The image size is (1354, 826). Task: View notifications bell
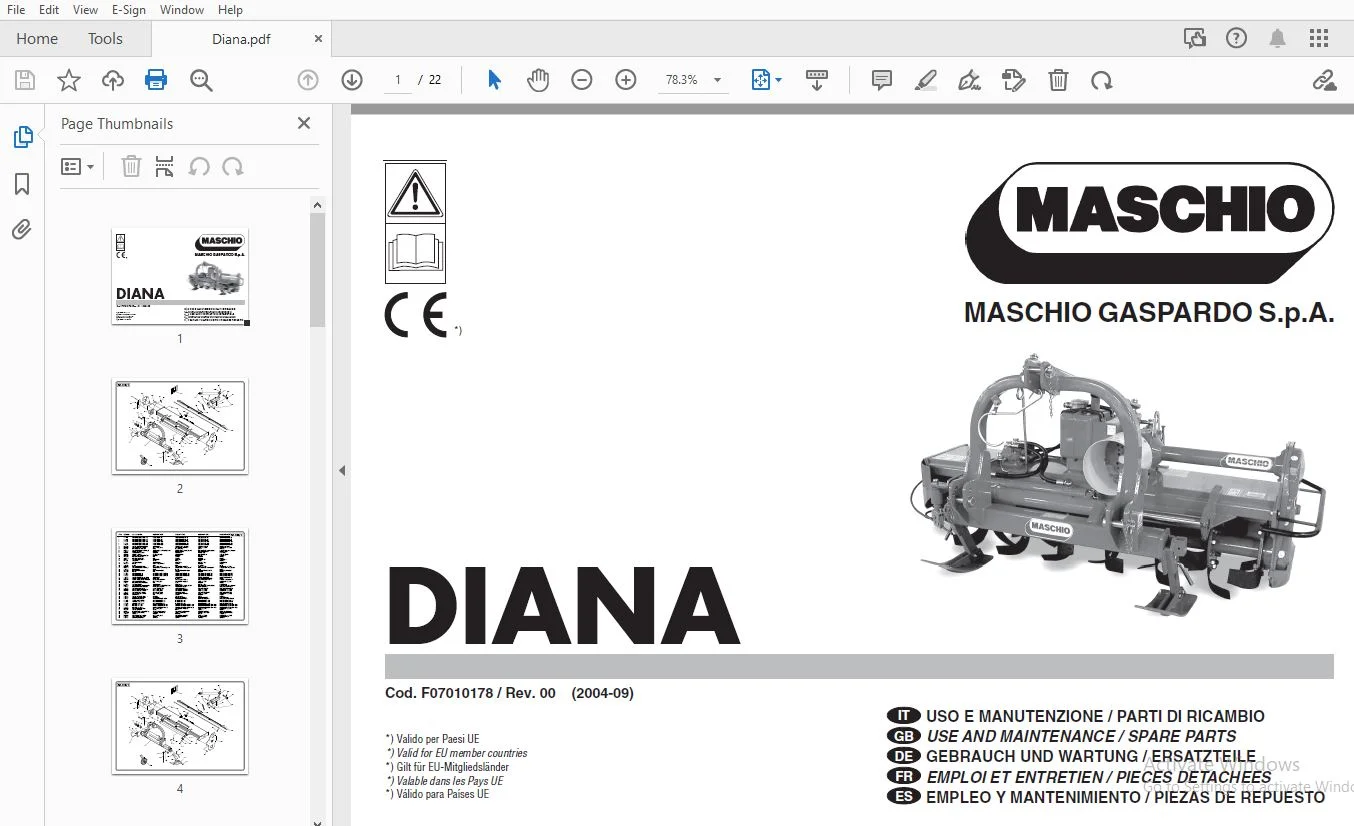pyautogui.click(x=1277, y=38)
